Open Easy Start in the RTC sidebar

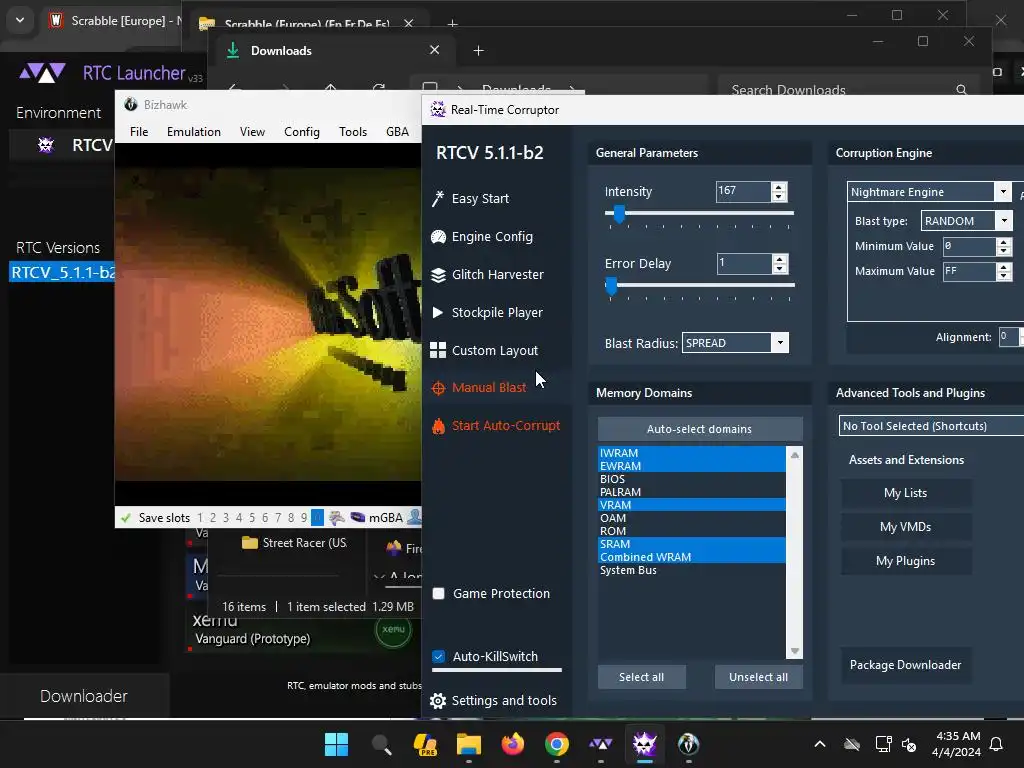tap(480, 199)
